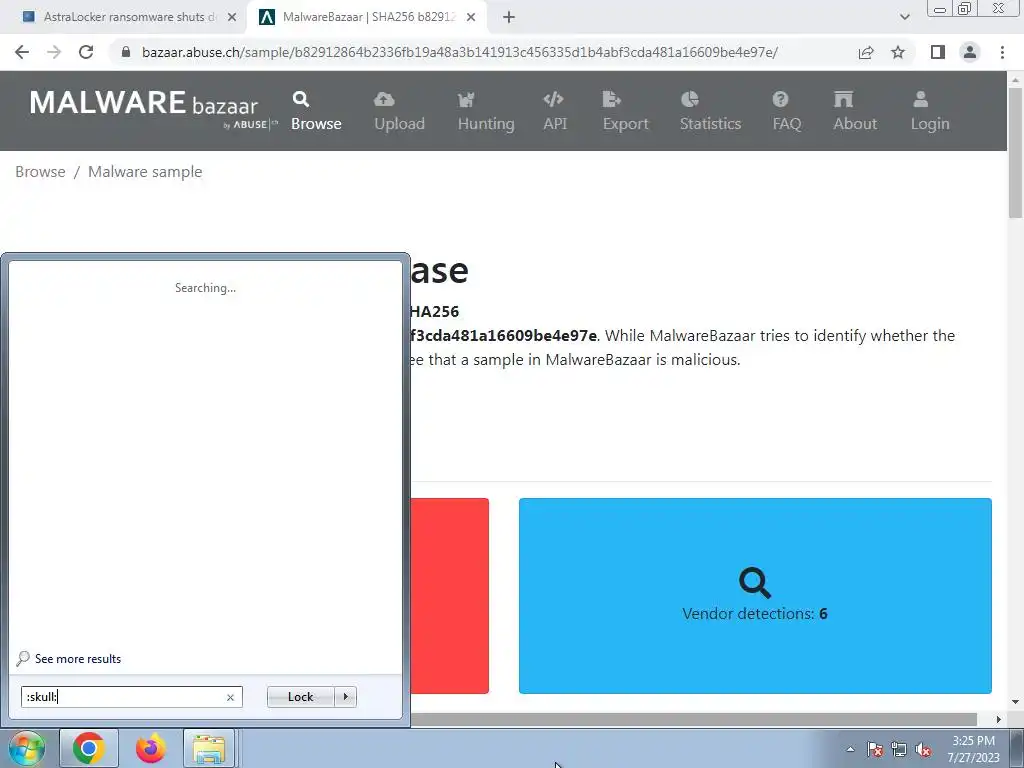
Task: Open the Export nav item
Action: coord(626,111)
